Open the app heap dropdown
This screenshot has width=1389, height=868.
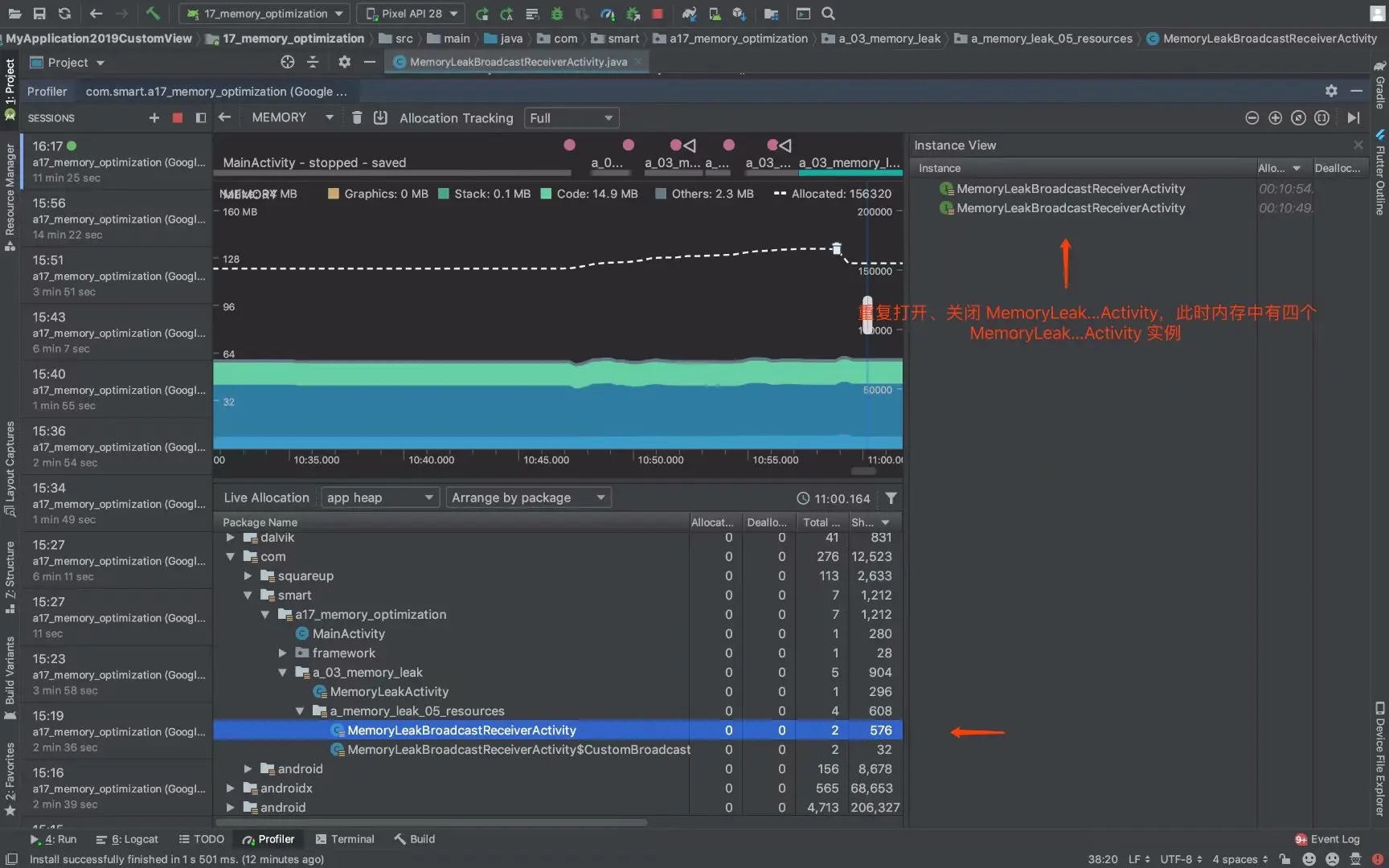point(379,498)
